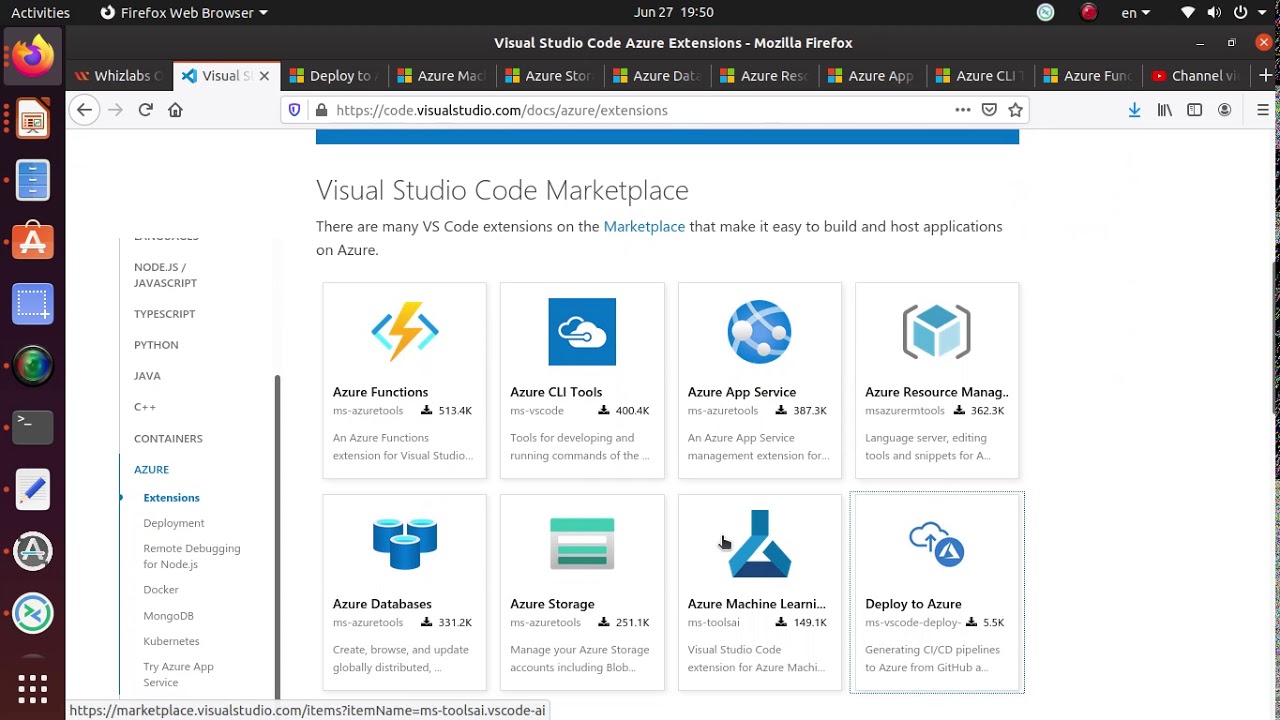1280x720 pixels.
Task: Select CONTAINERS in the docs sidebar
Action: [x=168, y=438]
